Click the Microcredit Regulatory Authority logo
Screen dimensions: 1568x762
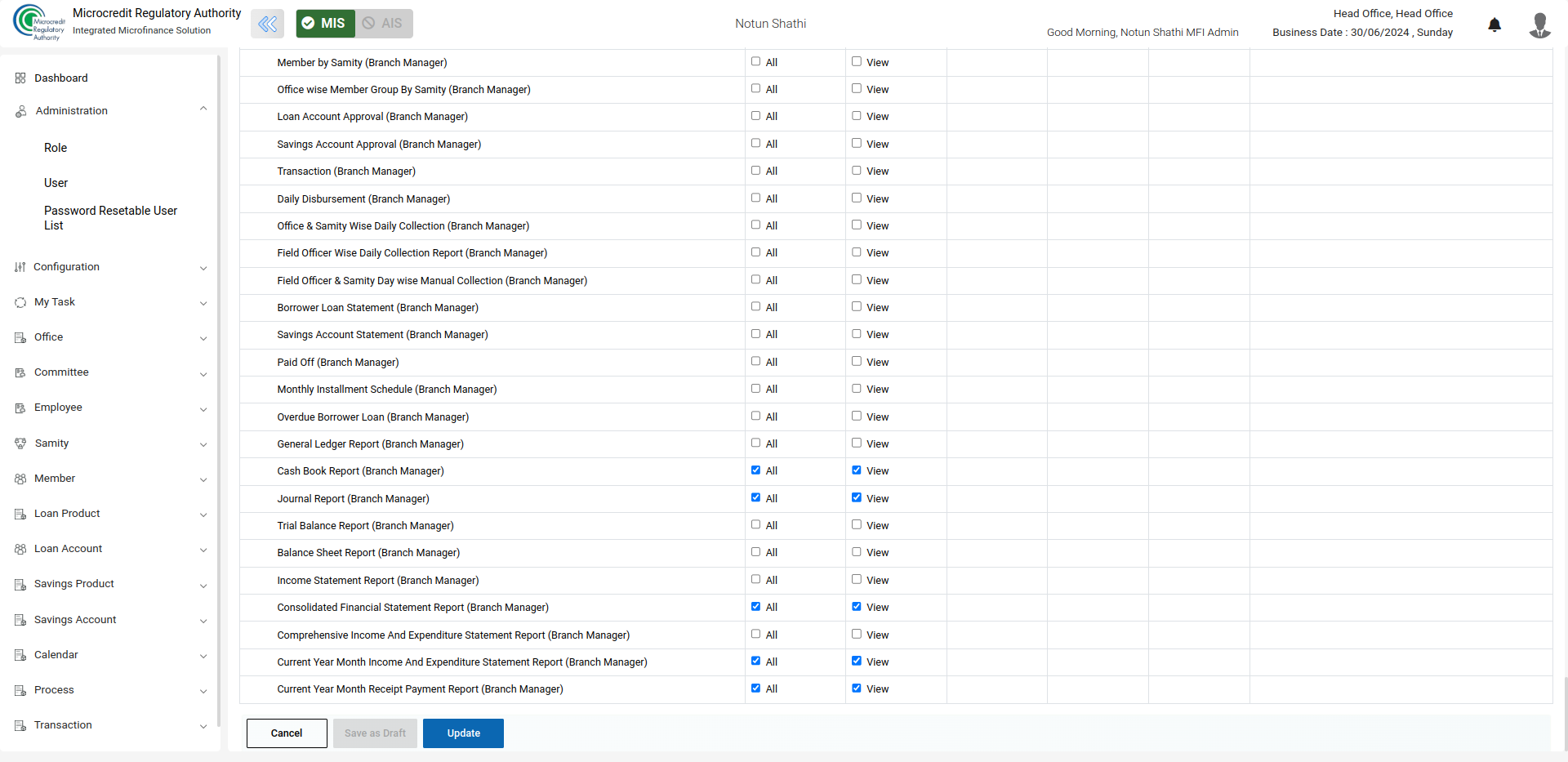pos(39,23)
